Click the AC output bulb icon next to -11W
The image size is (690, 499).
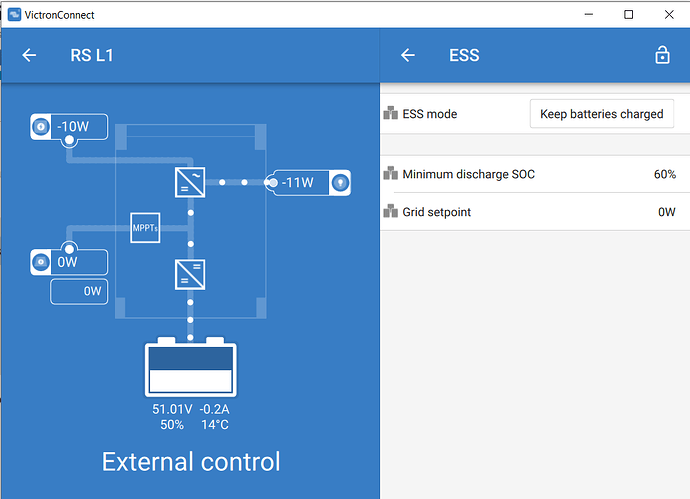click(x=340, y=182)
